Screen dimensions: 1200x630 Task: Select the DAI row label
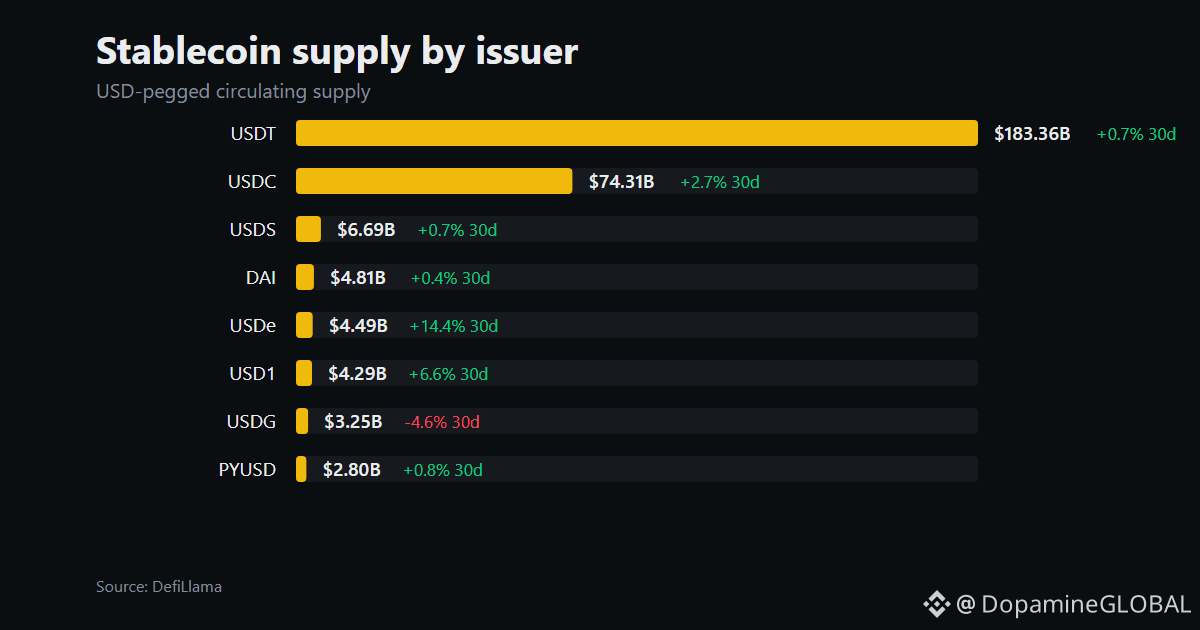(x=260, y=277)
